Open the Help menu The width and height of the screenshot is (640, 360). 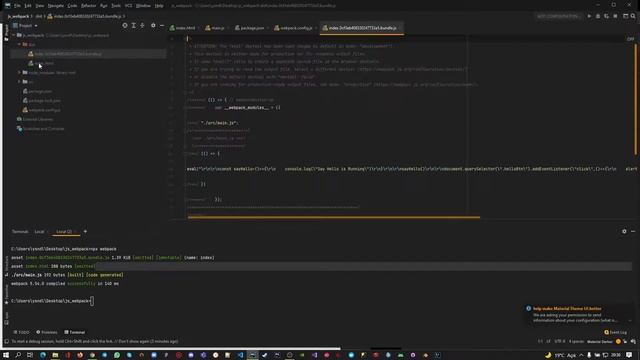click(x=159, y=6)
